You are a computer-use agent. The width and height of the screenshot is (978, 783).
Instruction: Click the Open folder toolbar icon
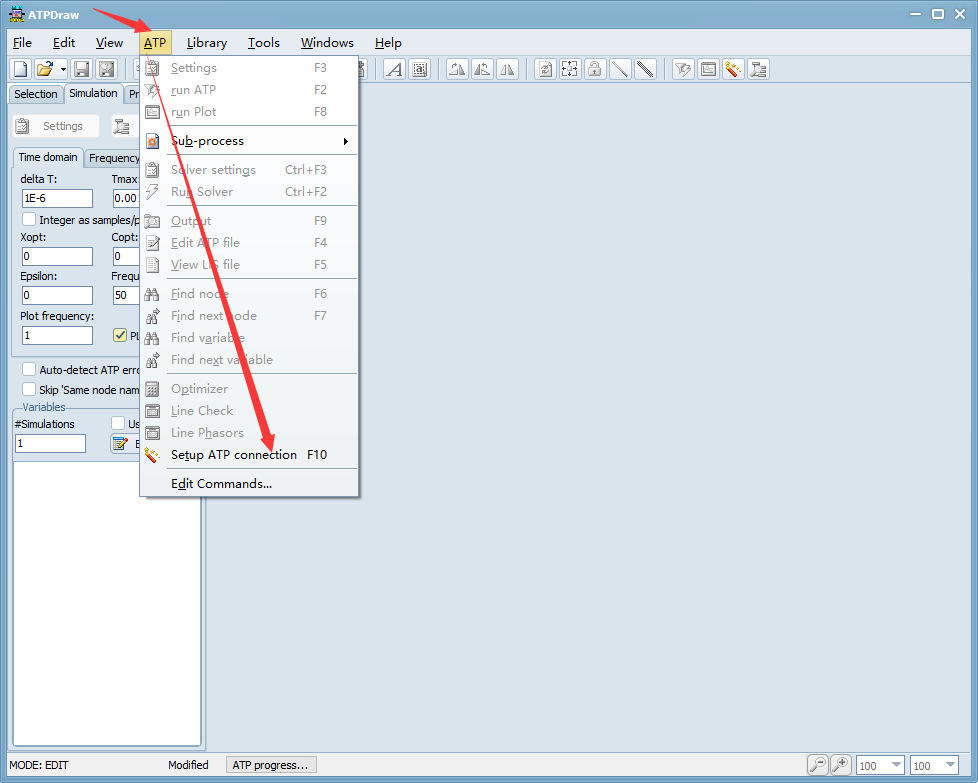[x=44, y=69]
